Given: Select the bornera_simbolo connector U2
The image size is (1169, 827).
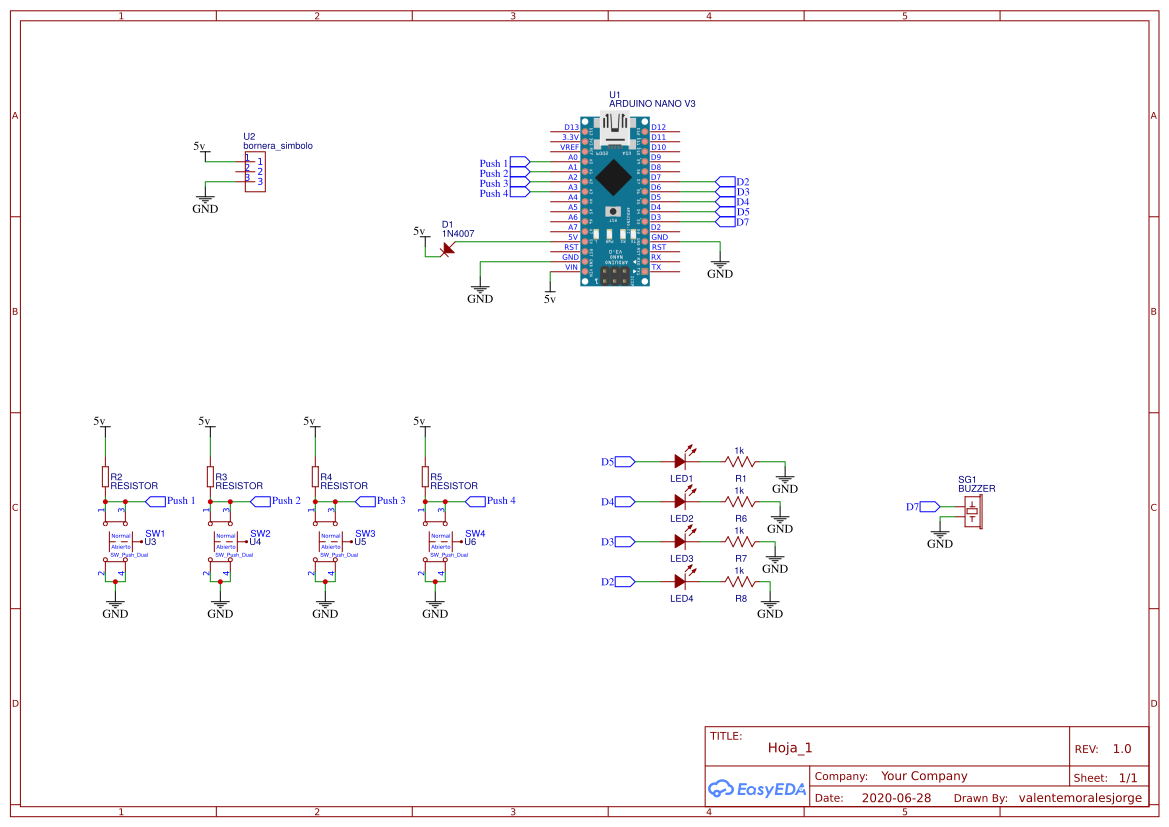Looking at the screenshot, I should click(256, 170).
